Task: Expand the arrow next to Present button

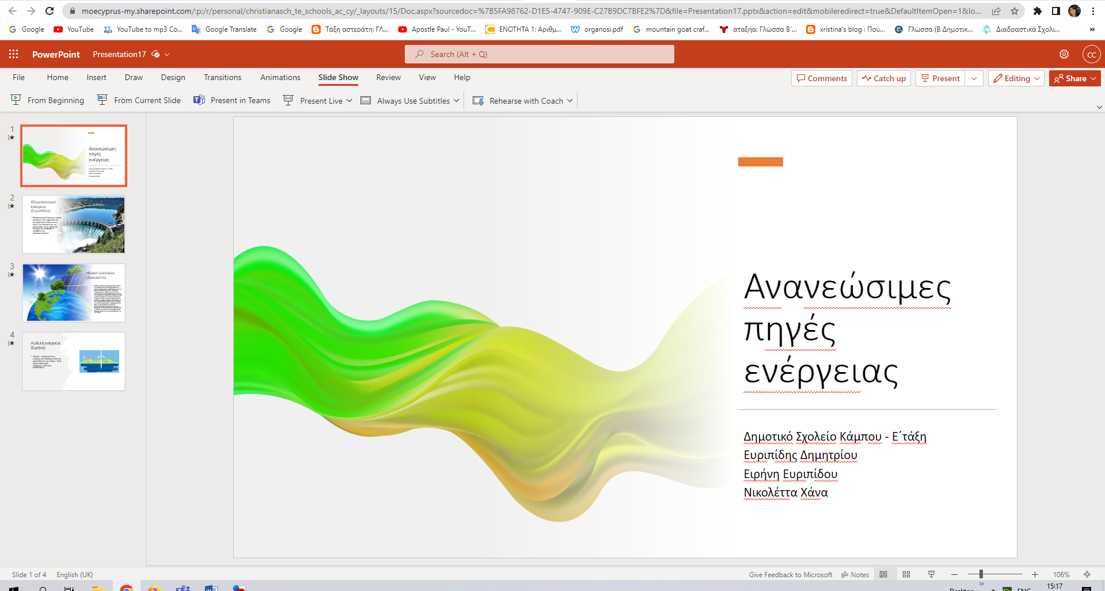Action: tap(975, 78)
